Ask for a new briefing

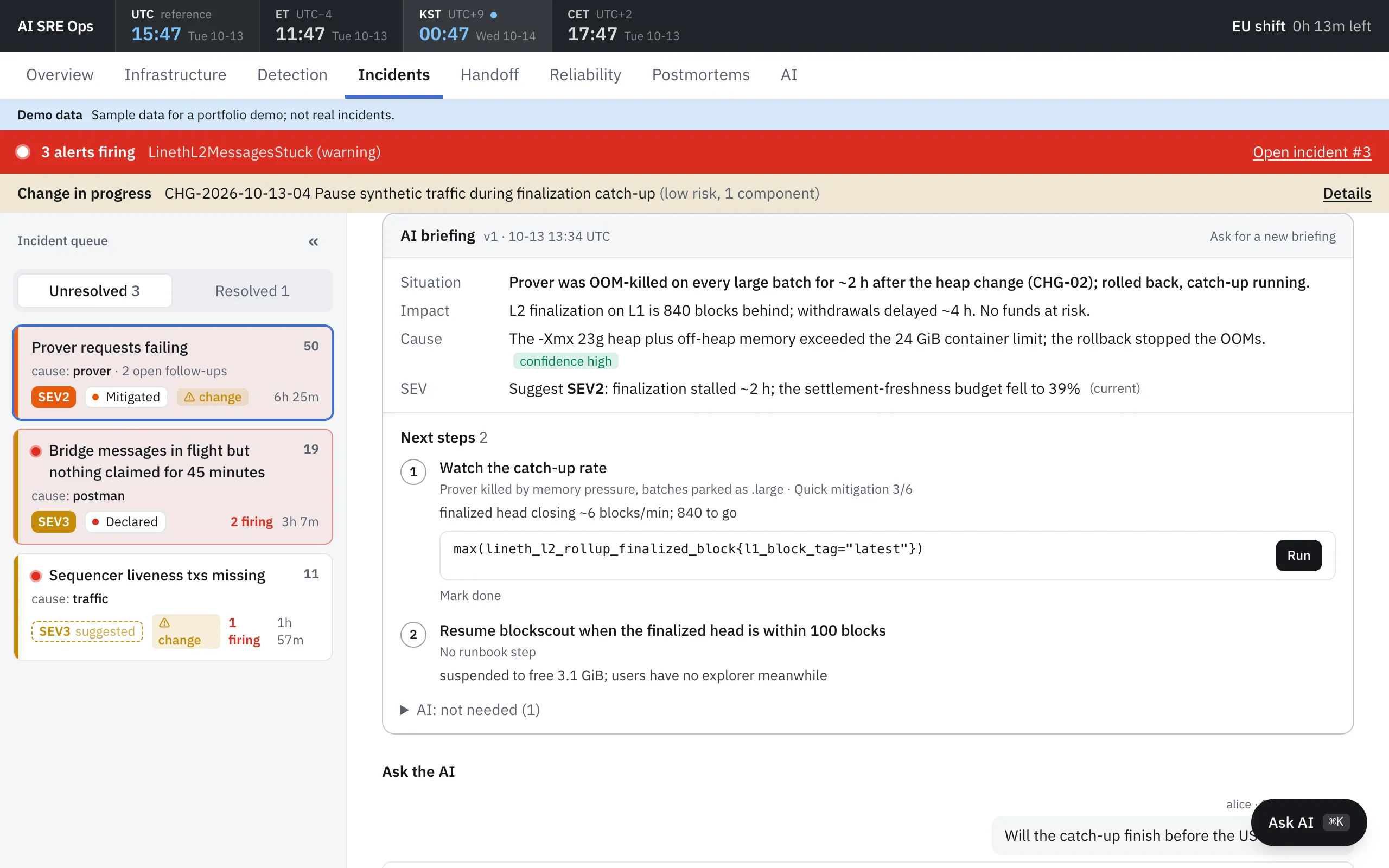click(x=1272, y=237)
